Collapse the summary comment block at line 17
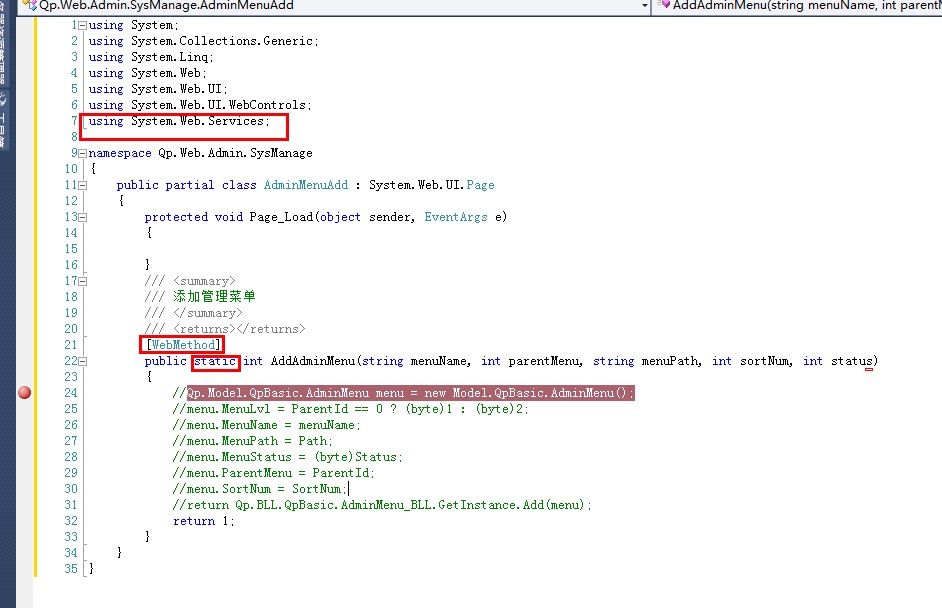This screenshot has height=608, width=942. tap(82, 281)
